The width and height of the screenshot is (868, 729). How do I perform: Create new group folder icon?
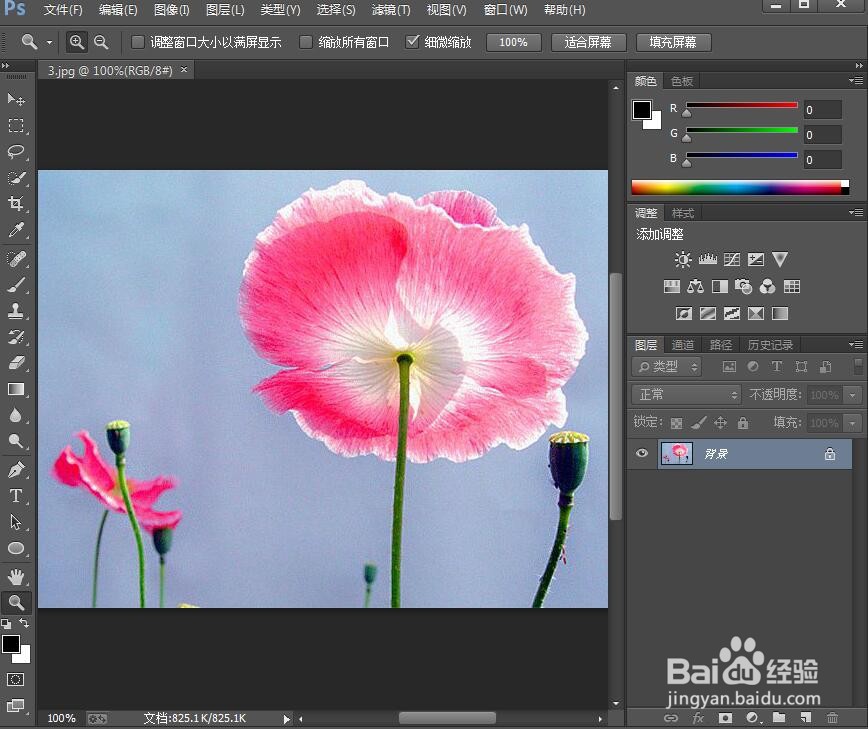click(x=779, y=718)
